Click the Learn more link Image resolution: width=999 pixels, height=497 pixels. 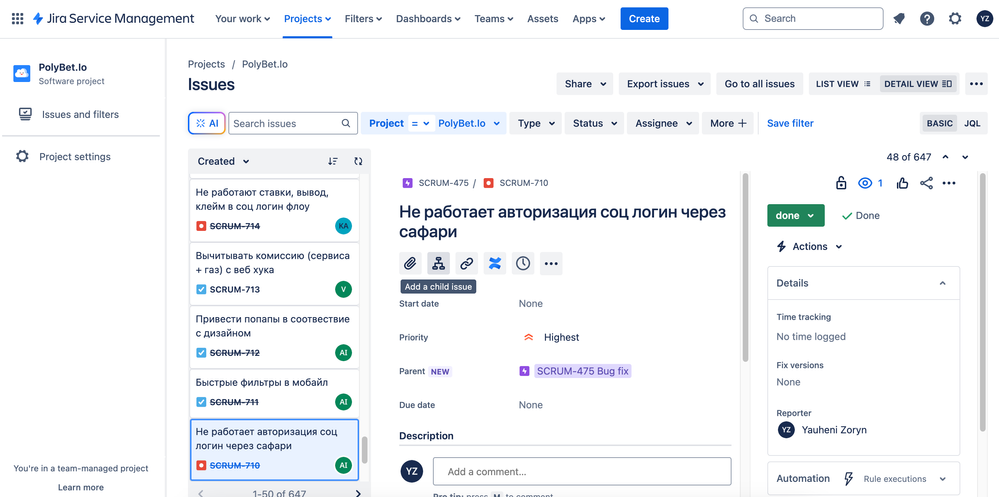tap(81, 487)
